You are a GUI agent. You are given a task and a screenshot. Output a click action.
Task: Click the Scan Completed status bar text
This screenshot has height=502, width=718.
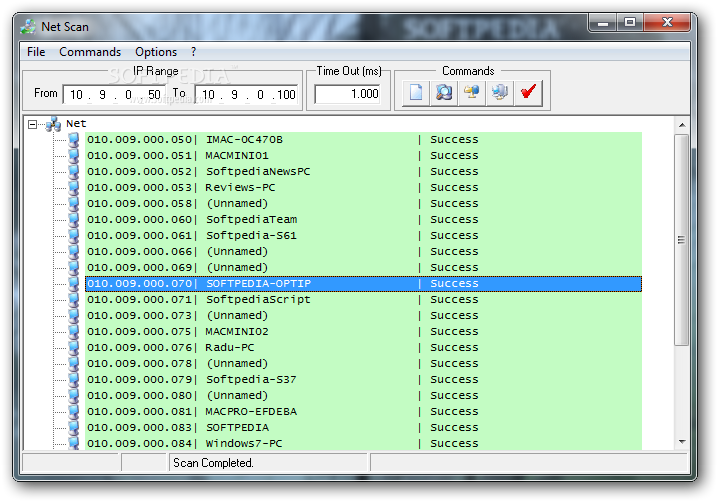(x=213, y=463)
